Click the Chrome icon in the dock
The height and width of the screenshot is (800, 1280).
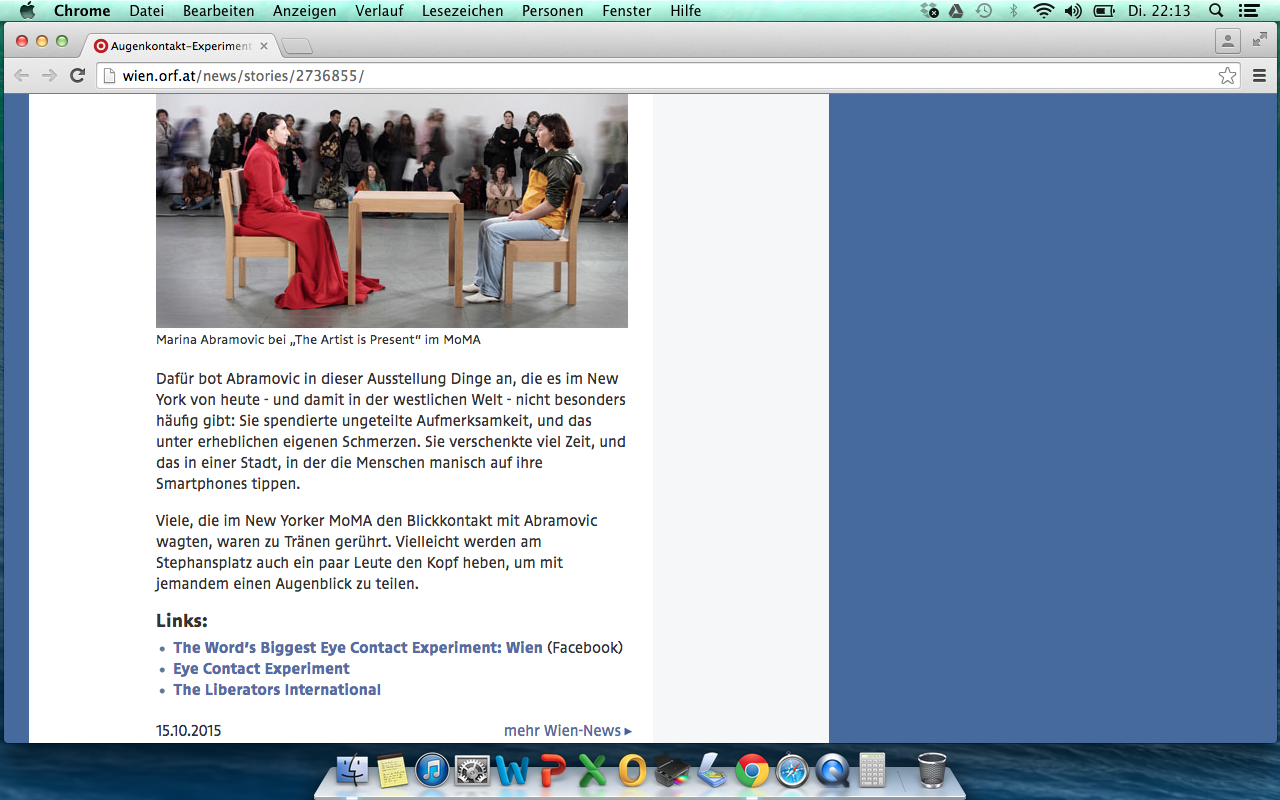752,771
